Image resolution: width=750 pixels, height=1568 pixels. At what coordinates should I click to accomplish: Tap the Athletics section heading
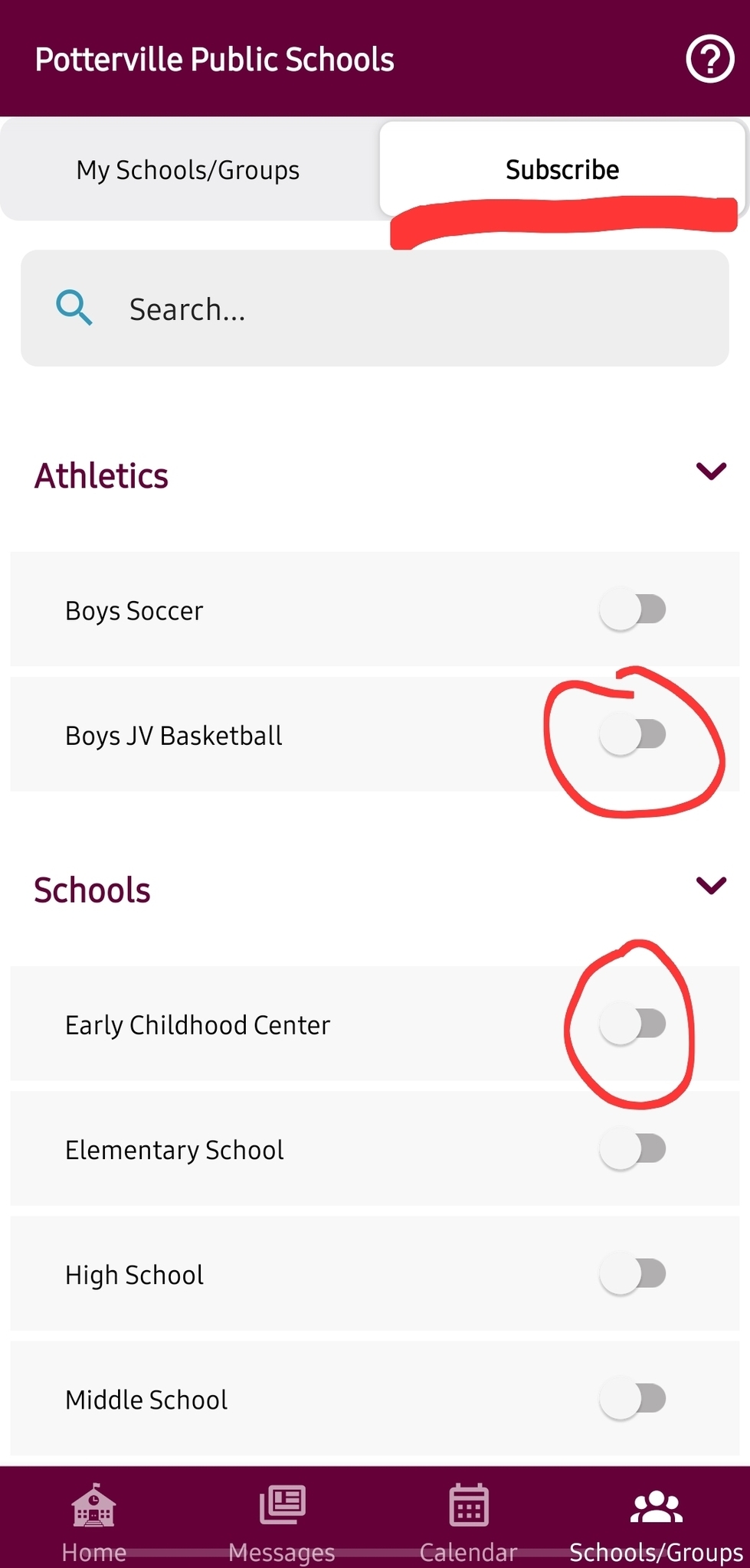pyautogui.click(x=101, y=475)
